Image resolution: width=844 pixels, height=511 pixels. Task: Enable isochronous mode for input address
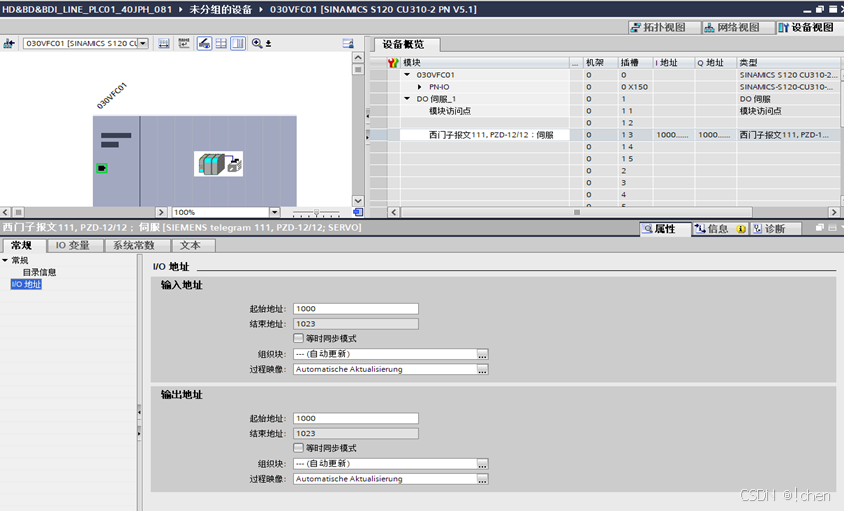pos(299,338)
